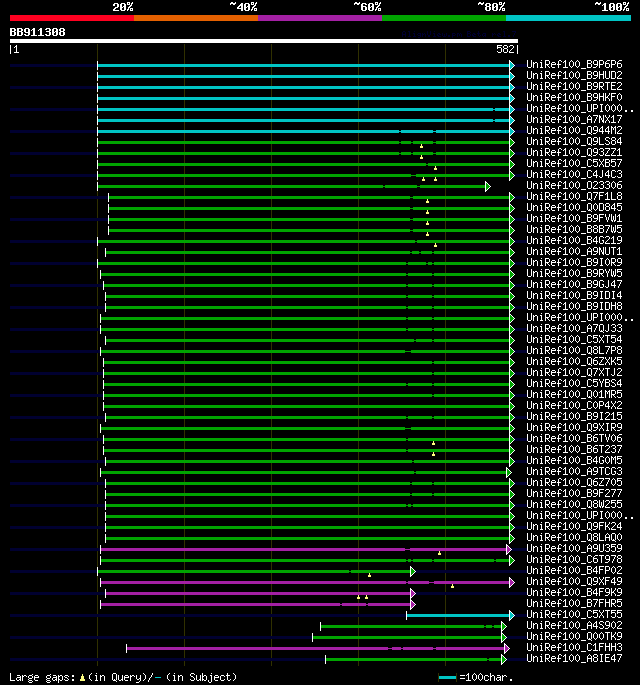Open hit UniRef100_A7QJ33
The height and width of the screenshot is (685, 640).
(x=574, y=329)
